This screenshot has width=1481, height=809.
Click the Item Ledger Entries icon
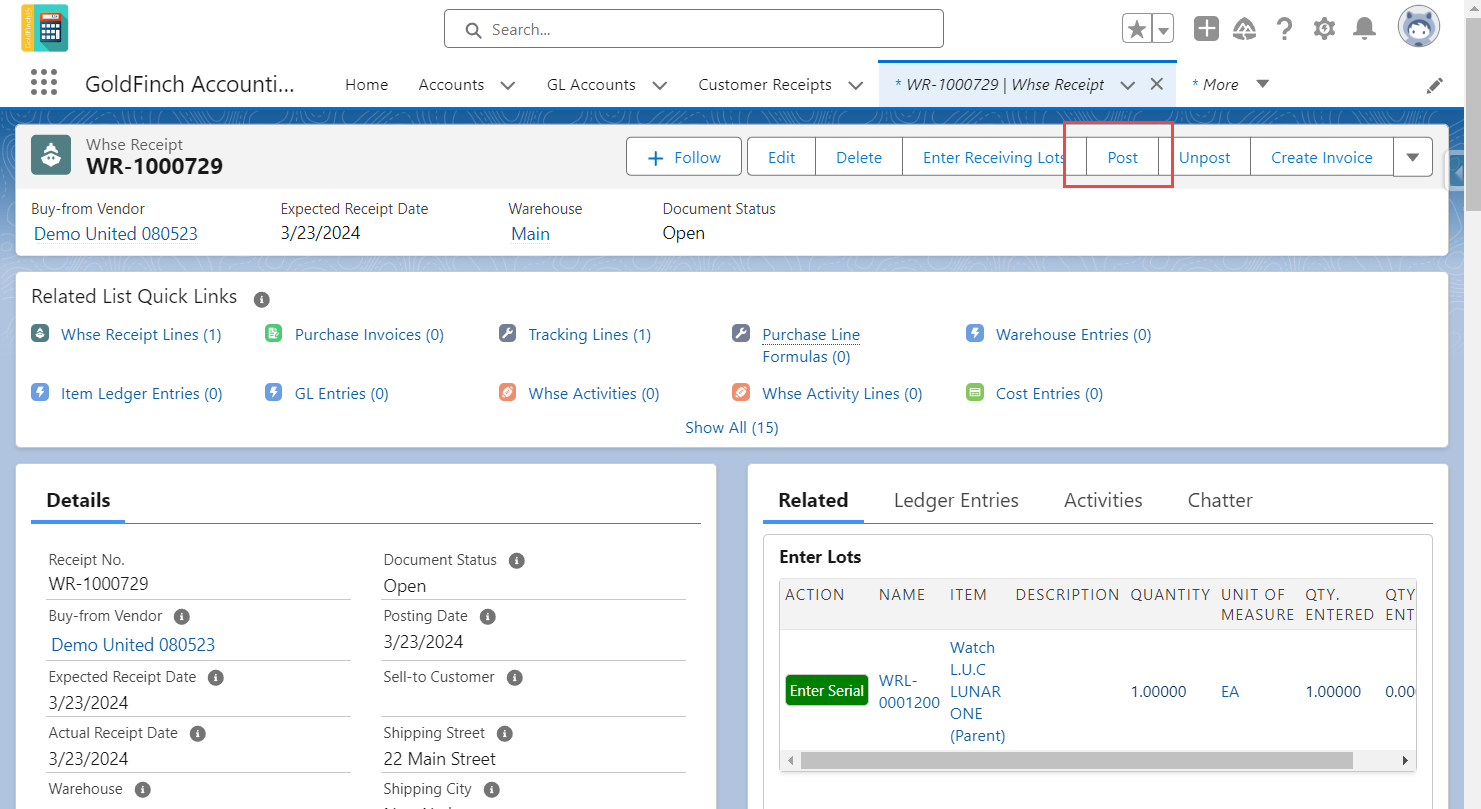pyautogui.click(x=40, y=393)
